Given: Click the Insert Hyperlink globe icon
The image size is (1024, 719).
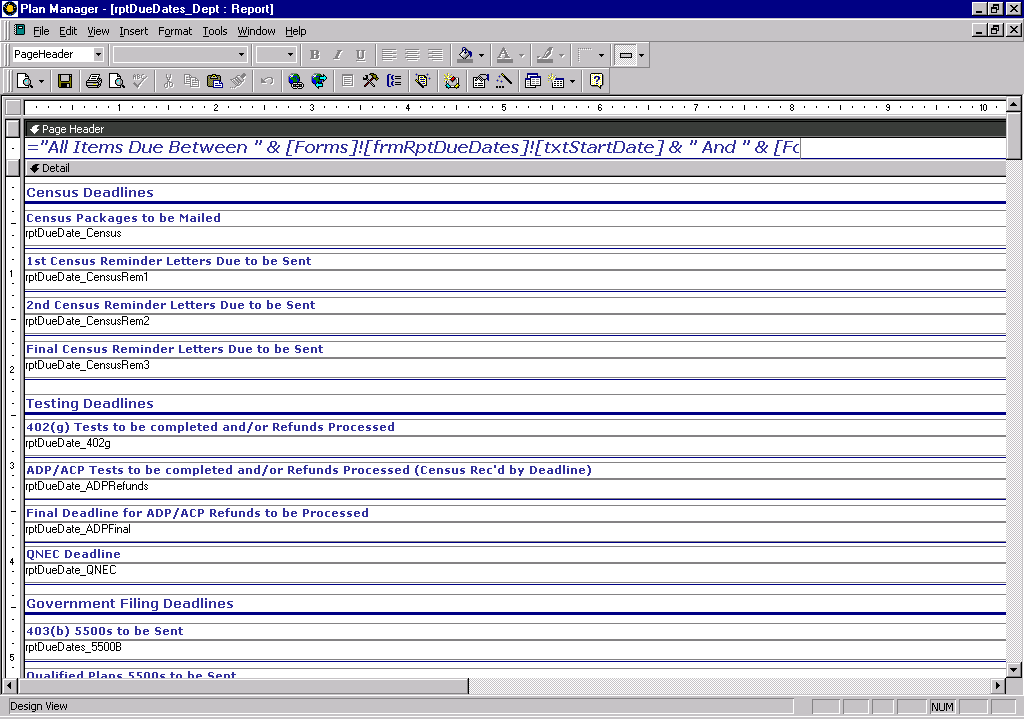Looking at the screenshot, I should point(295,81).
